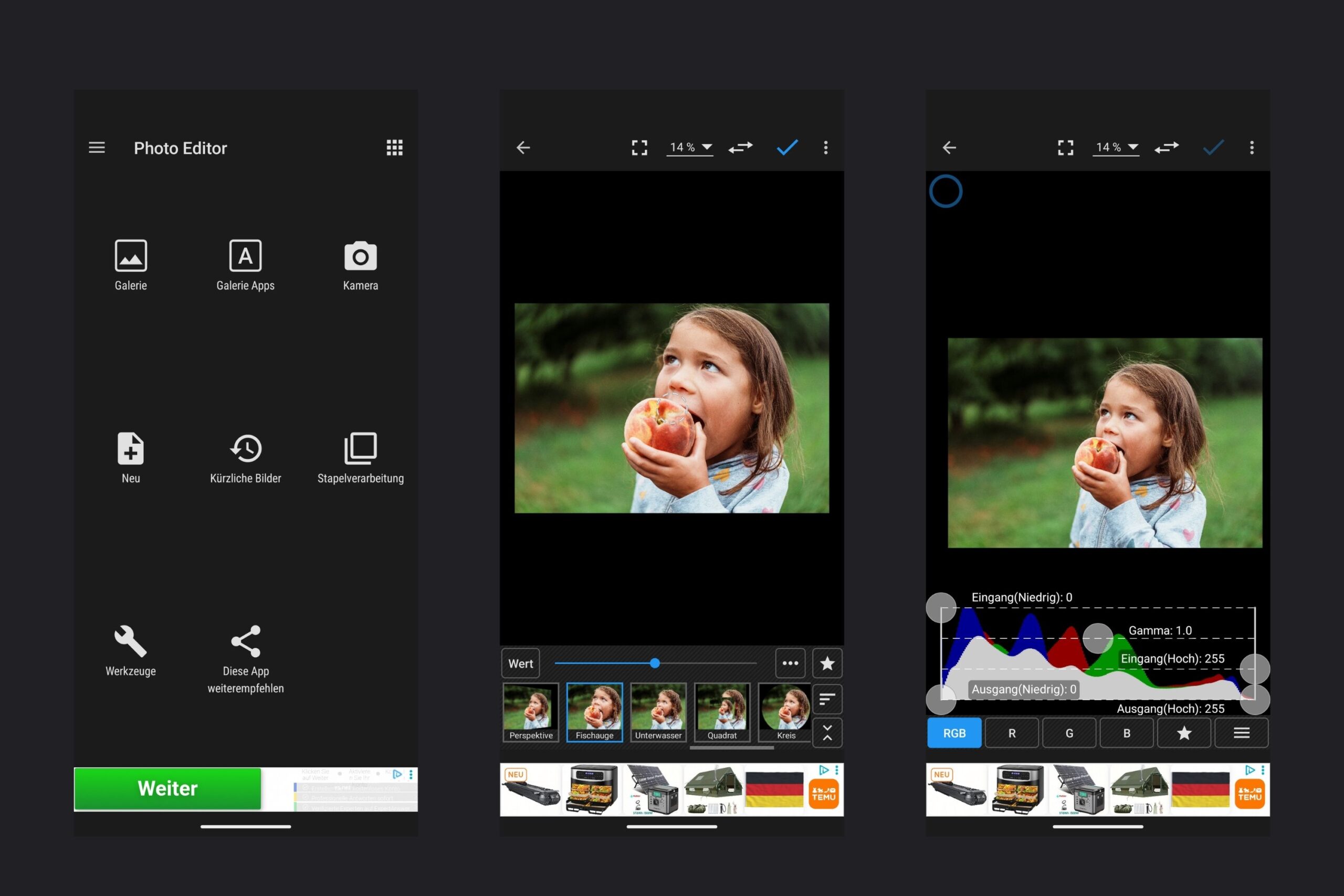
Task: Click the share app icon
Action: pos(246,641)
